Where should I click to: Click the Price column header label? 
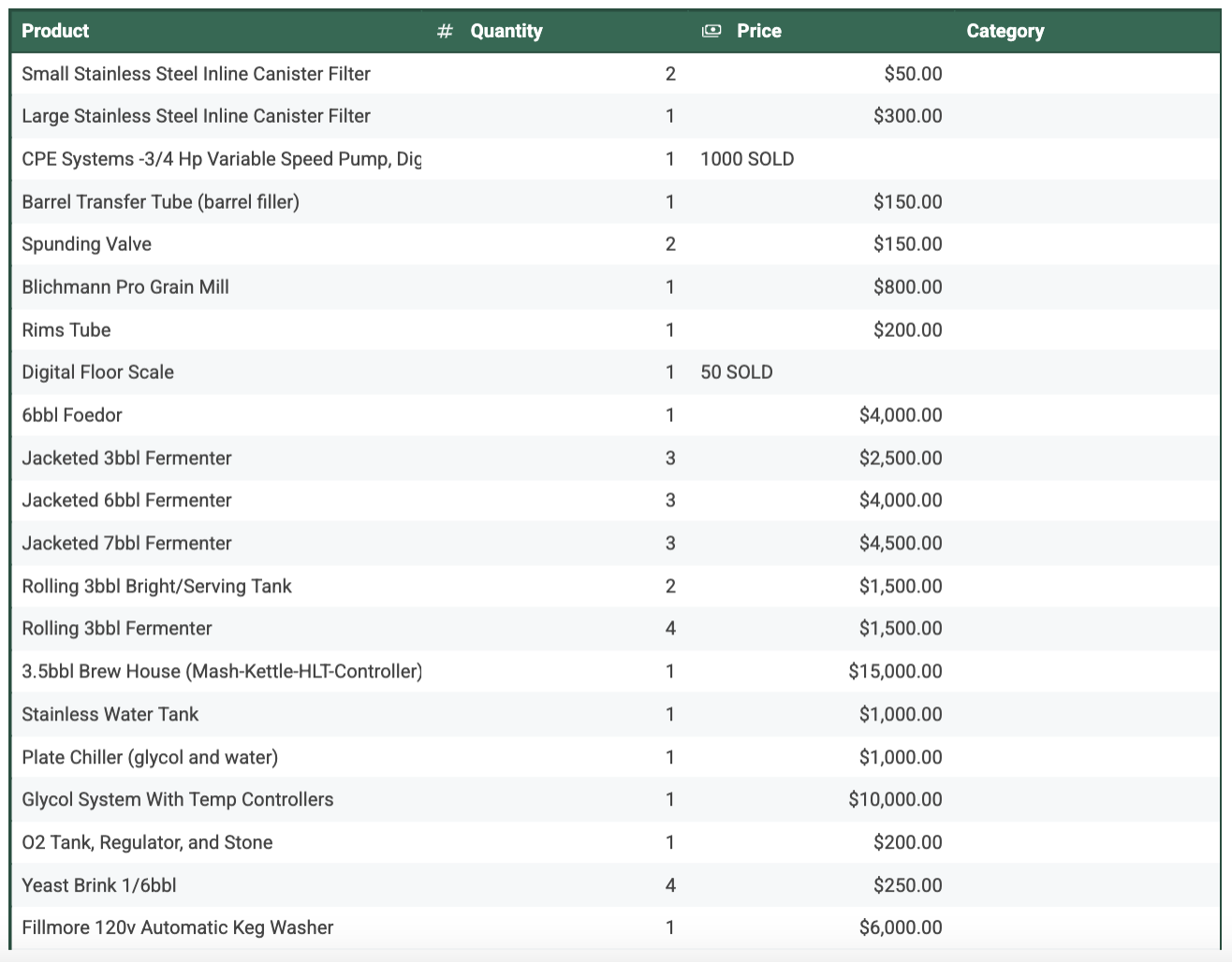(758, 32)
